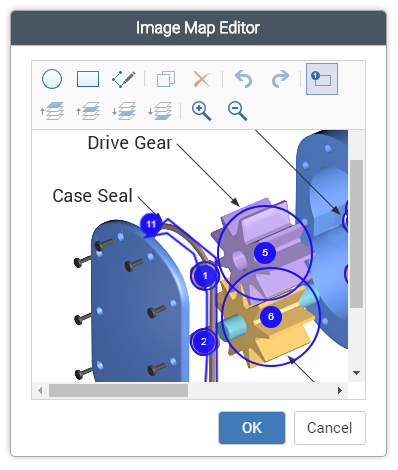
Task: Click the Bring Shape to Front icon
Action: click(x=52, y=111)
